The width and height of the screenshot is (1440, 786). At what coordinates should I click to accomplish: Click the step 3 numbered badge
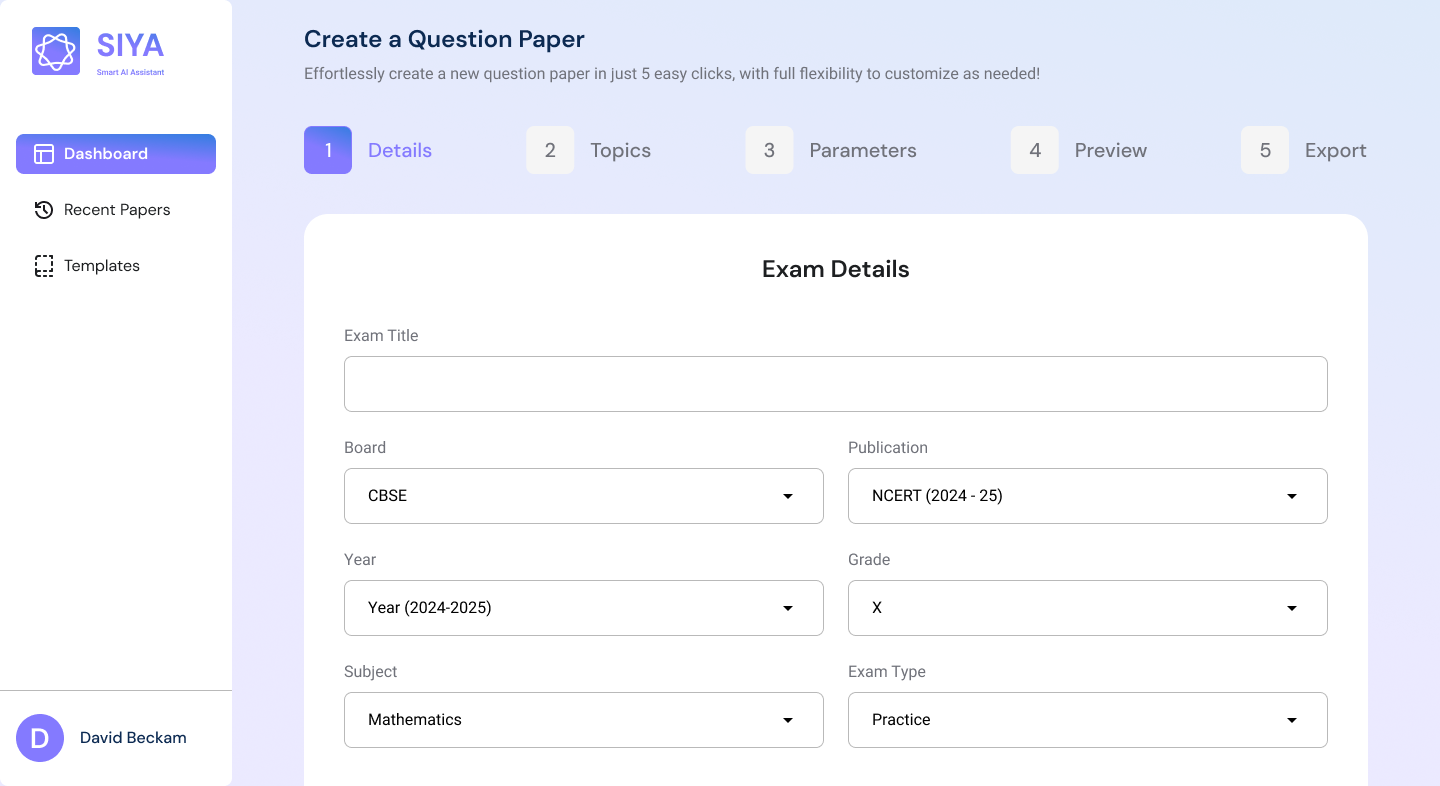coord(769,149)
